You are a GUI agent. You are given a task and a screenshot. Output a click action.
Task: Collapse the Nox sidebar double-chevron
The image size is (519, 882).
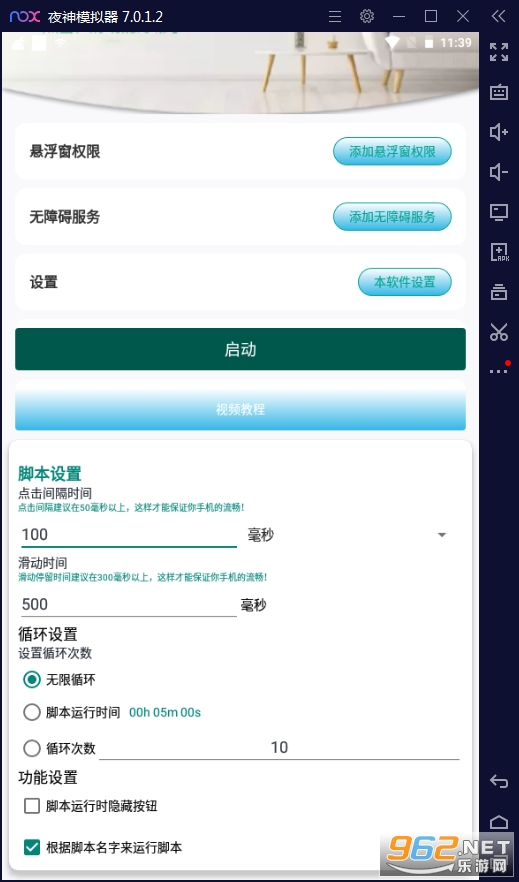tap(498, 16)
